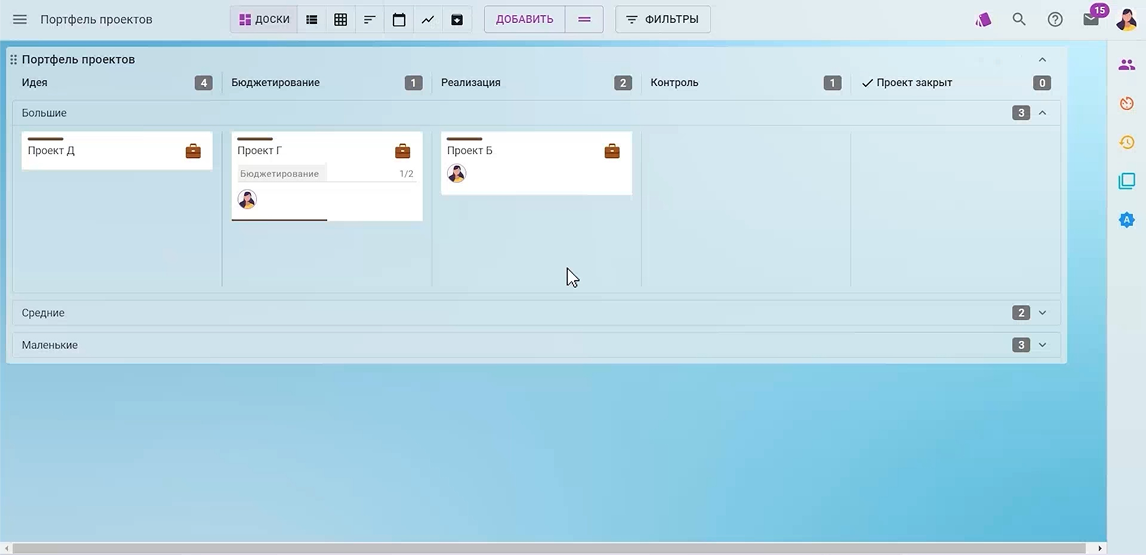Expand the Средние swimlane

point(1042,313)
